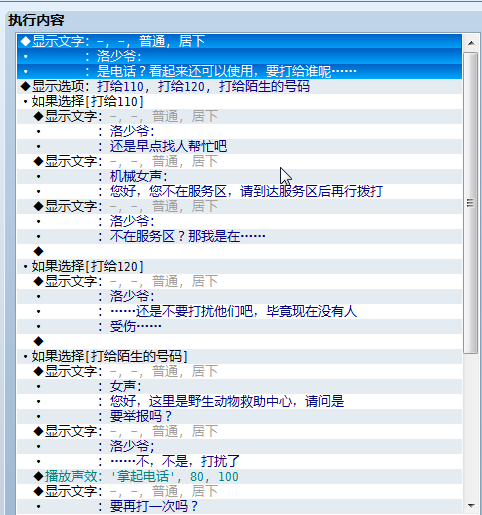This screenshot has width=482, height=515.
Task: Select the line 要举报吗？
Action: [x=239, y=416]
